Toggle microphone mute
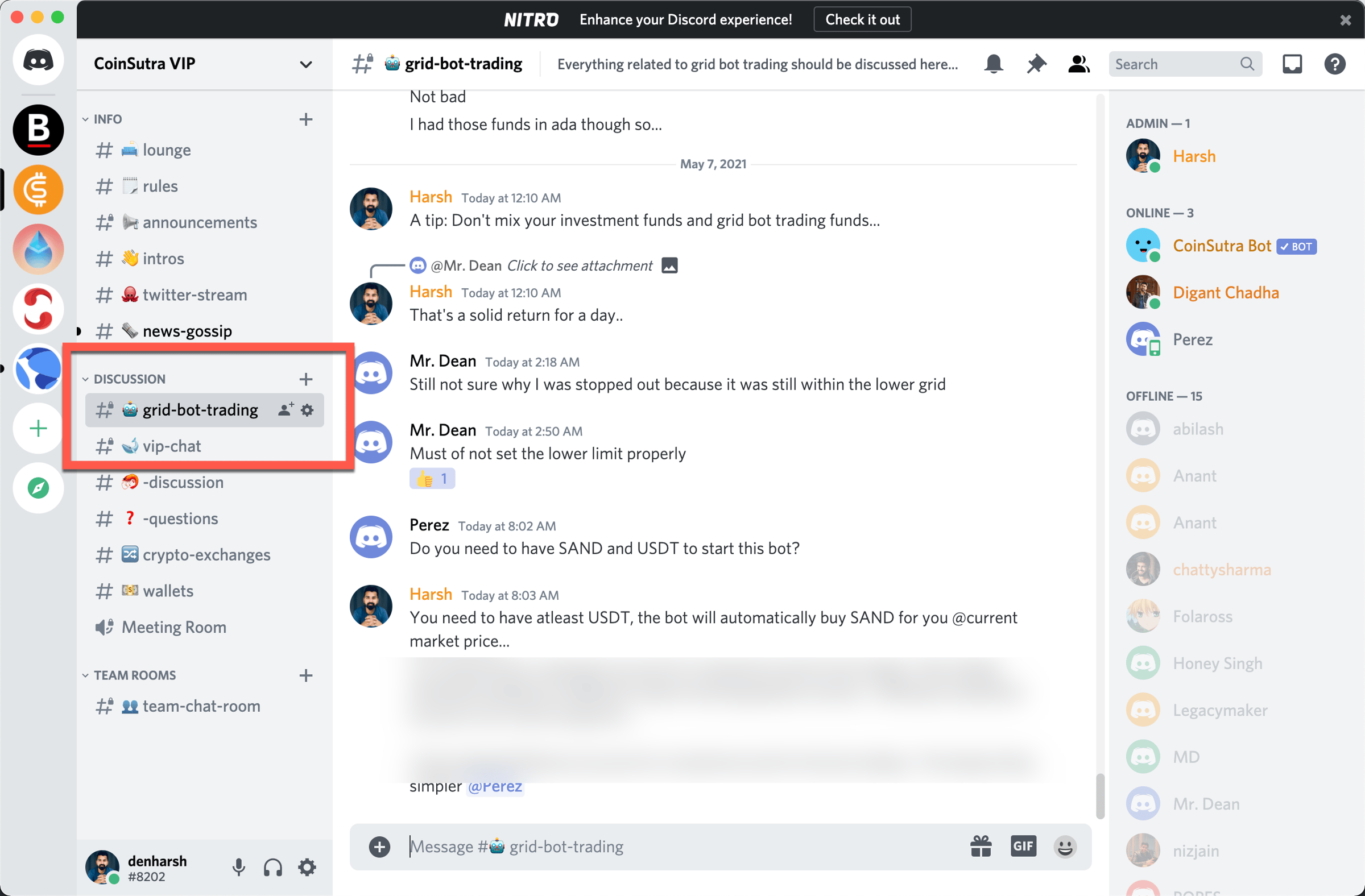The image size is (1365, 896). pyautogui.click(x=238, y=867)
